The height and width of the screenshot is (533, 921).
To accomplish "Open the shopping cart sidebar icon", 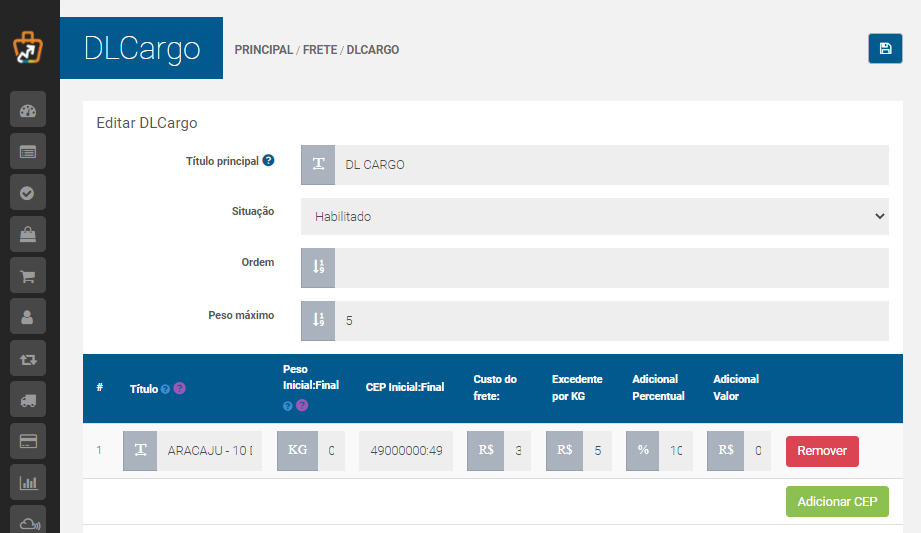I will [x=28, y=276].
